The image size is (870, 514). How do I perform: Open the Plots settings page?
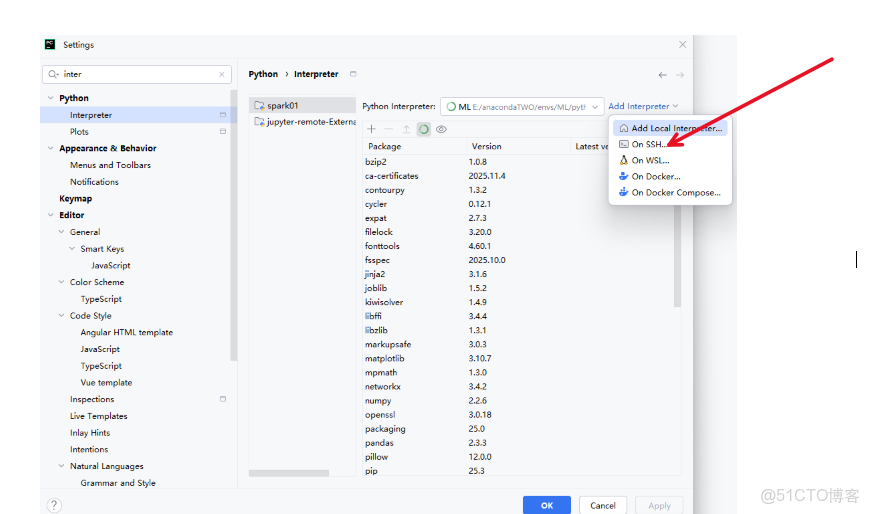pos(79,132)
